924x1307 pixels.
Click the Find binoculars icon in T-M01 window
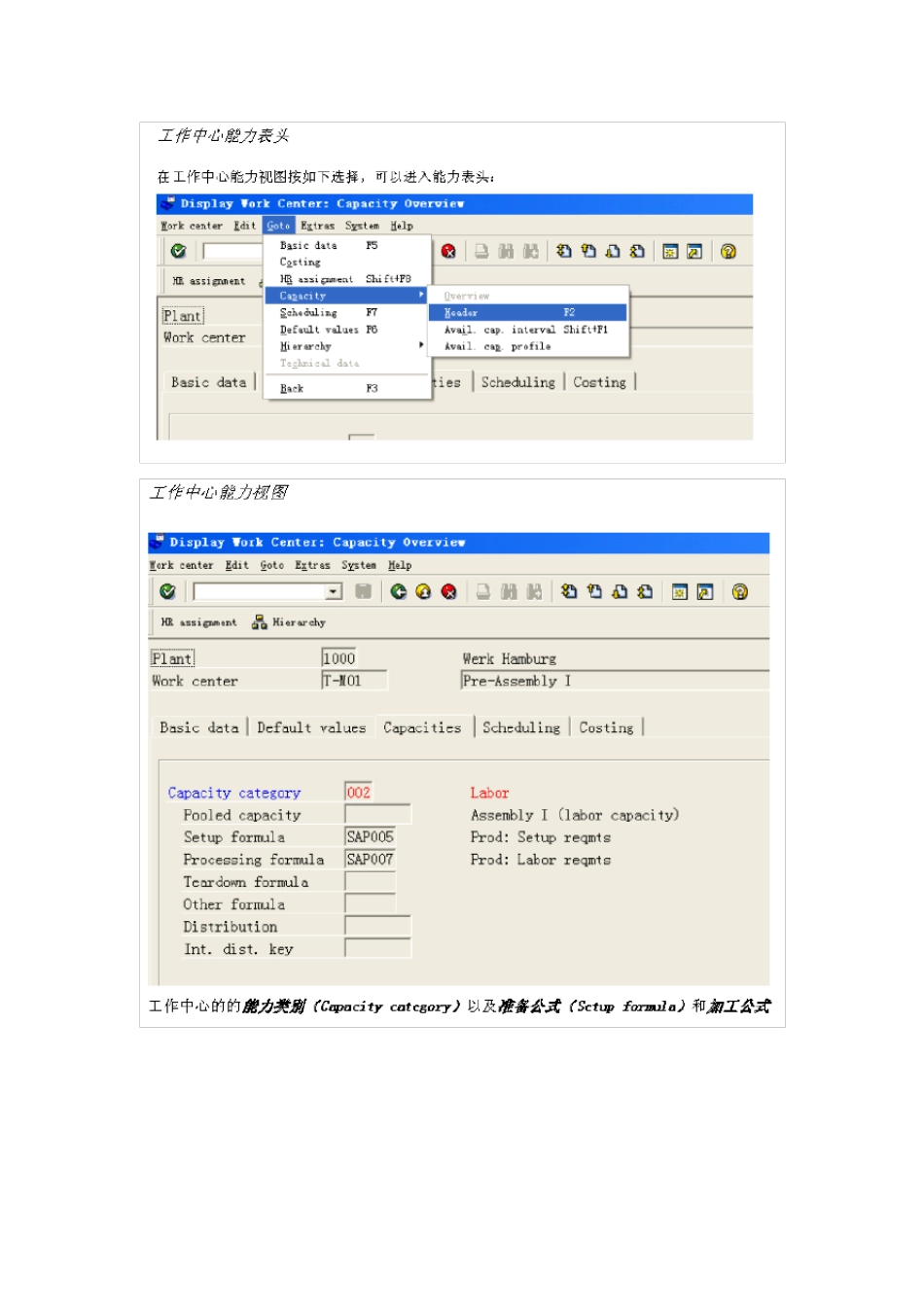pyautogui.click(x=509, y=591)
